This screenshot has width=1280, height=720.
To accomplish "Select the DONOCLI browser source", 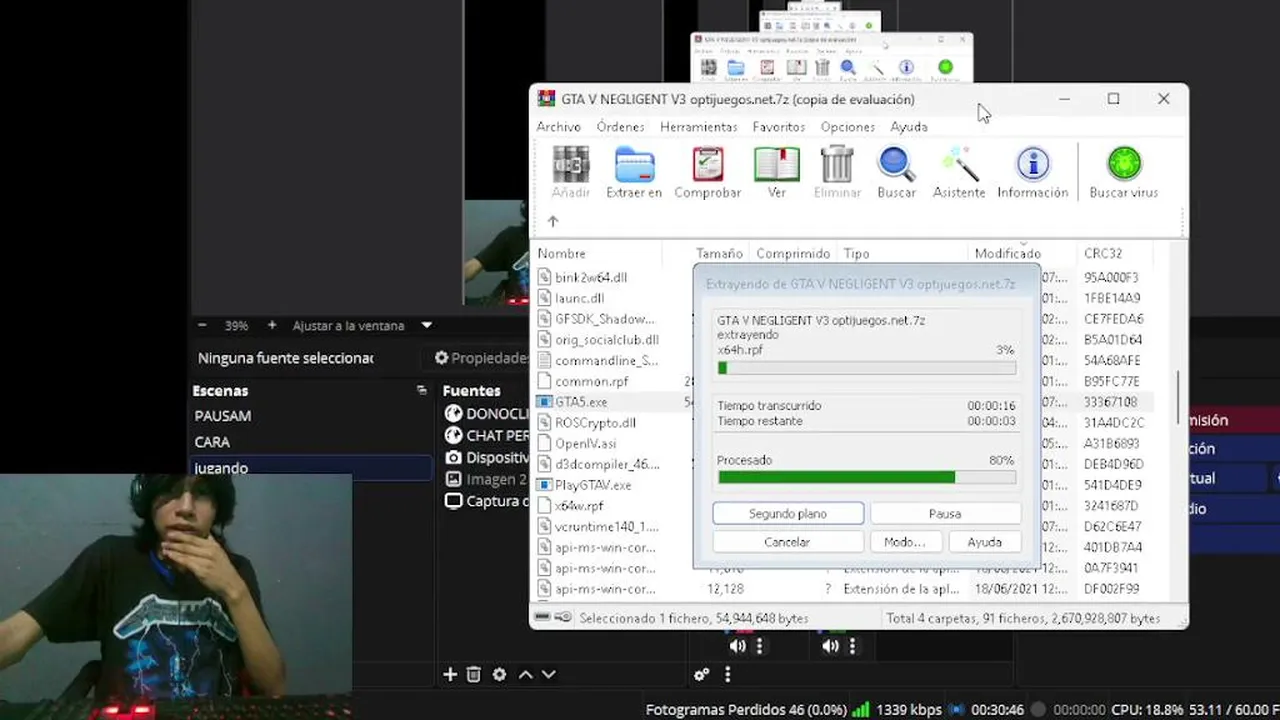I will [x=486, y=413].
